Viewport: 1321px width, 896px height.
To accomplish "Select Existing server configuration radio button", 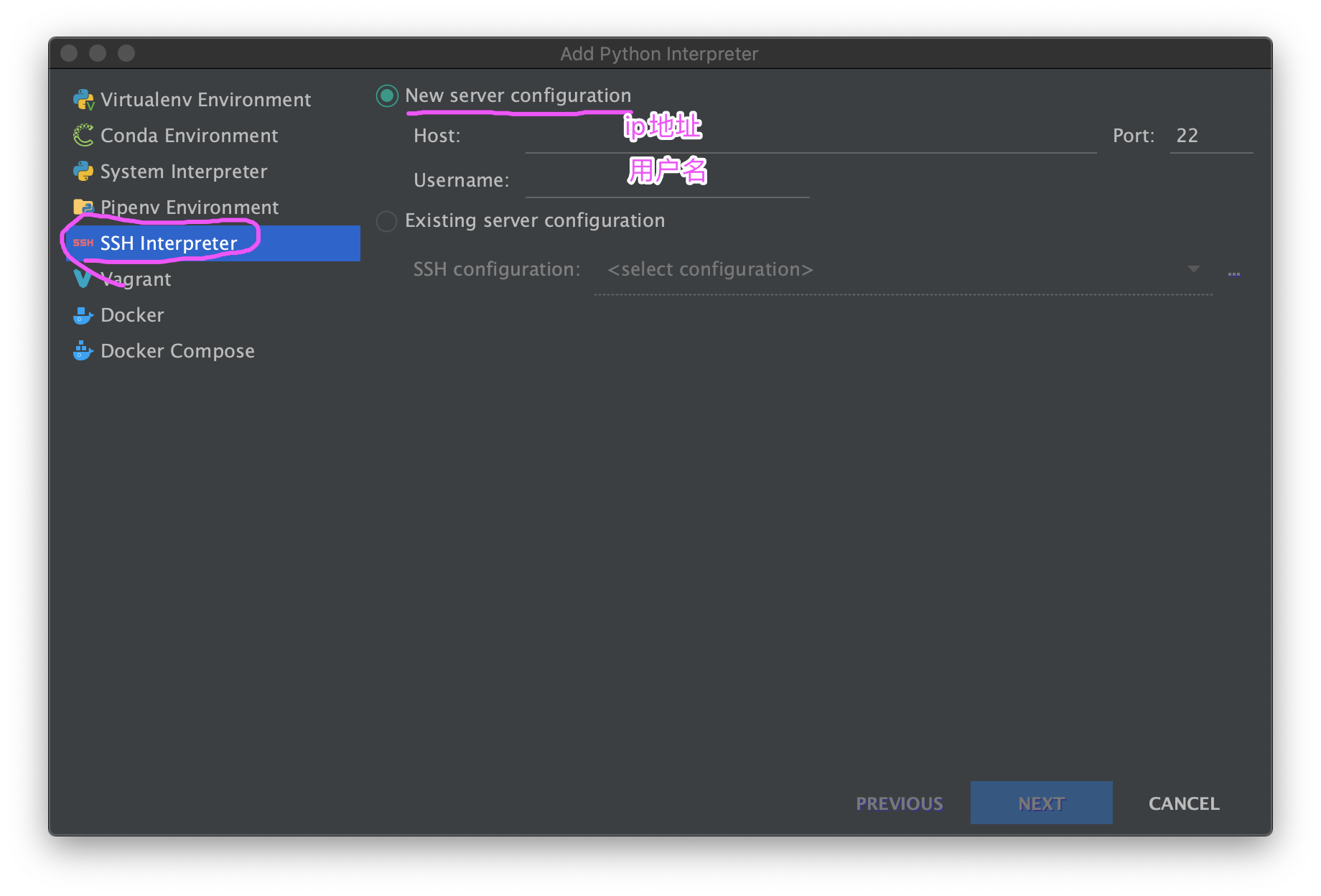I will [x=387, y=221].
